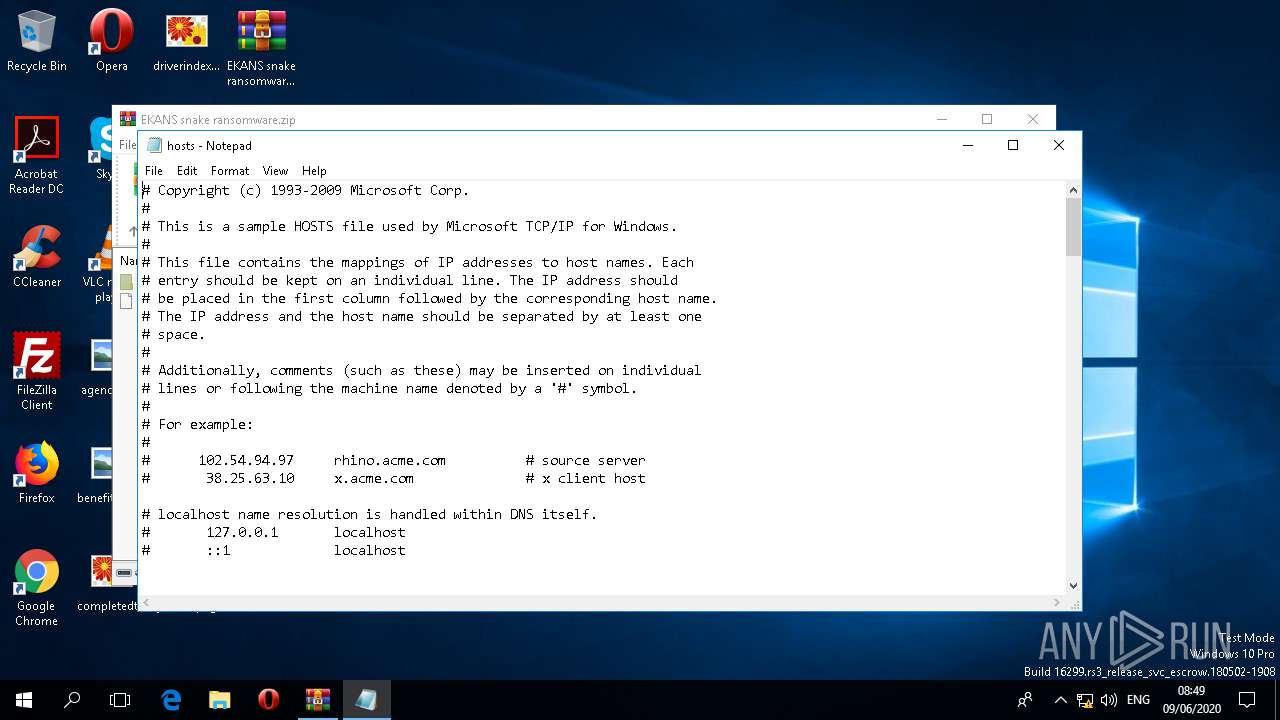Open the View menu in Notepad
This screenshot has width=1280, height=720.
coord(275,171)
